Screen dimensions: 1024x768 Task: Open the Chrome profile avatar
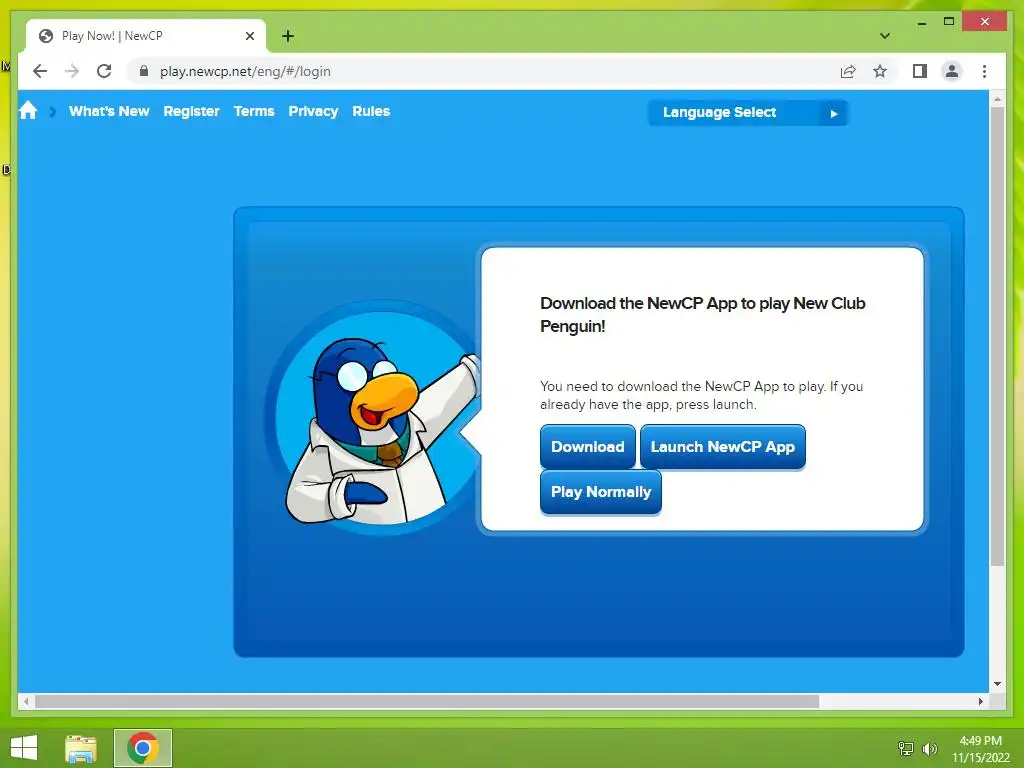pos(952,71)
